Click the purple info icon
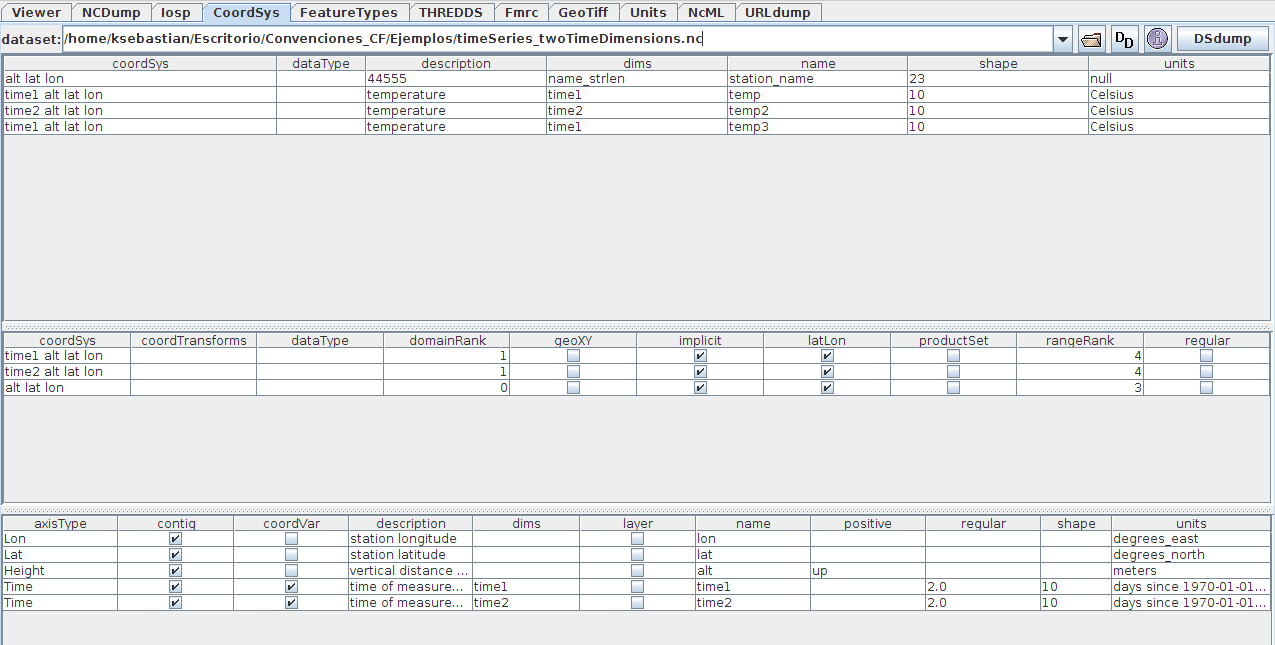Image resolution: width=1275 pixels, height=645 pixels. tap(1157, 39)
